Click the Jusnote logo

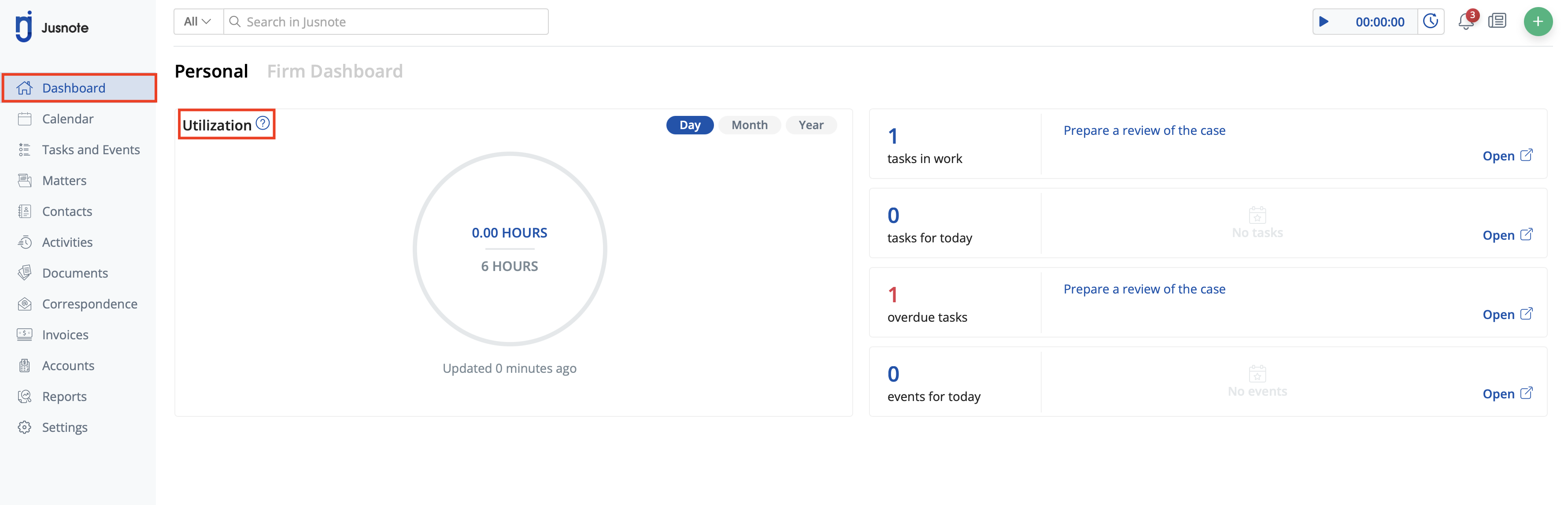pyautogui.click(x=52, y=27)
